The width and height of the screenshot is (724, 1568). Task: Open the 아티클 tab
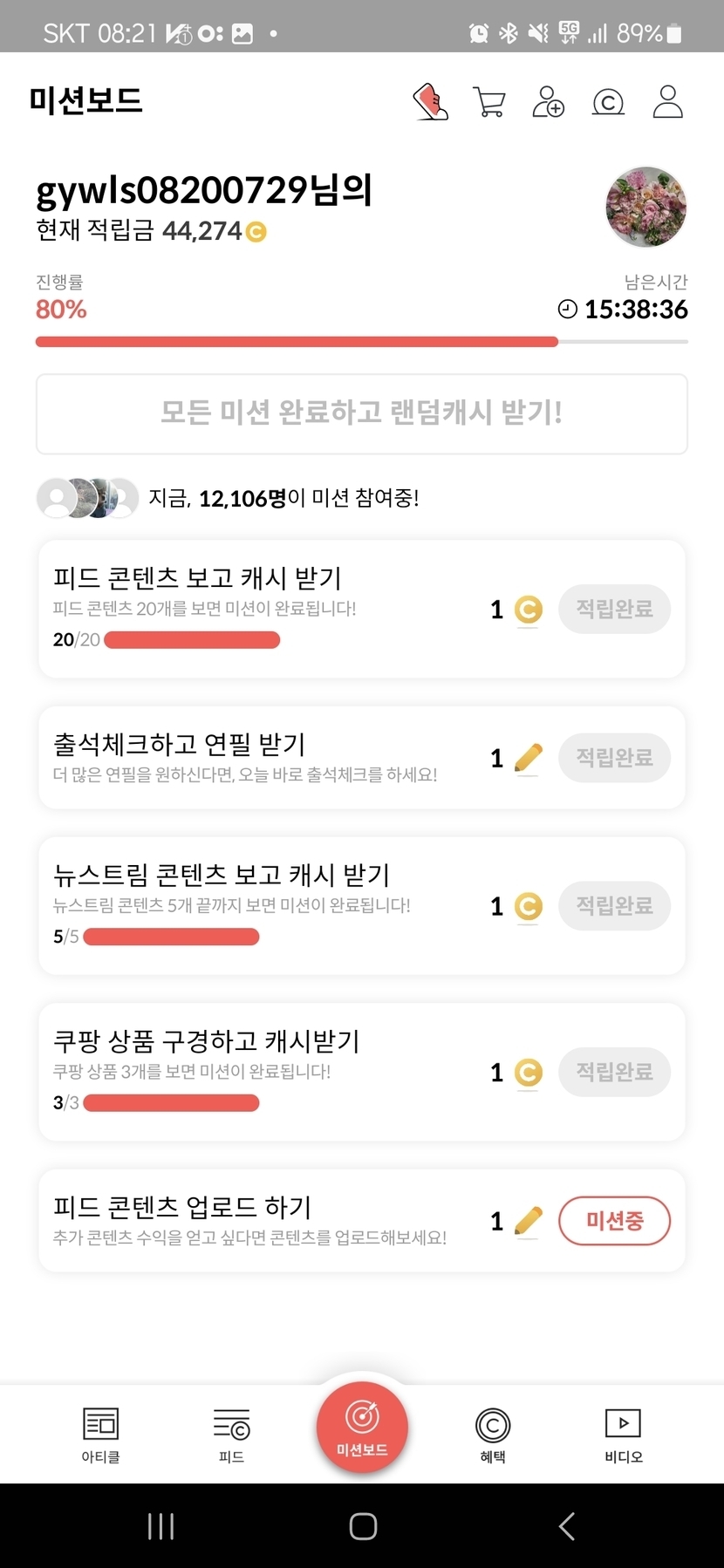[100, 1435]
